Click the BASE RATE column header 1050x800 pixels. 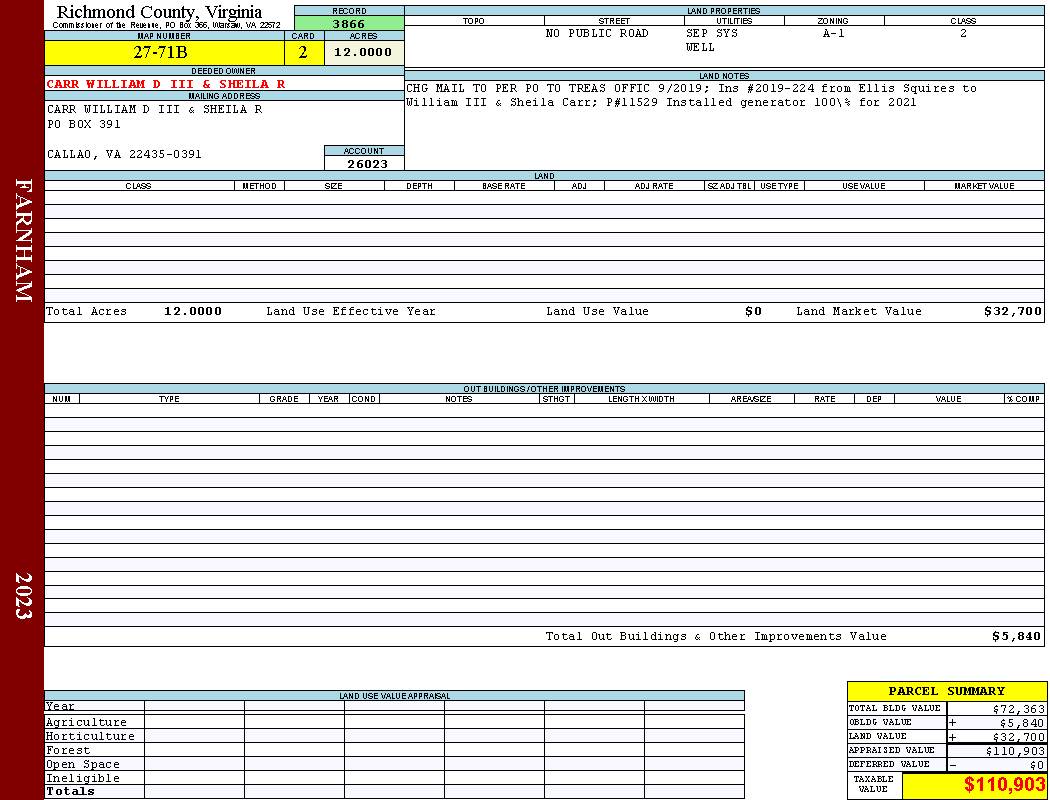pyautogui.click(x=504, y=186)
